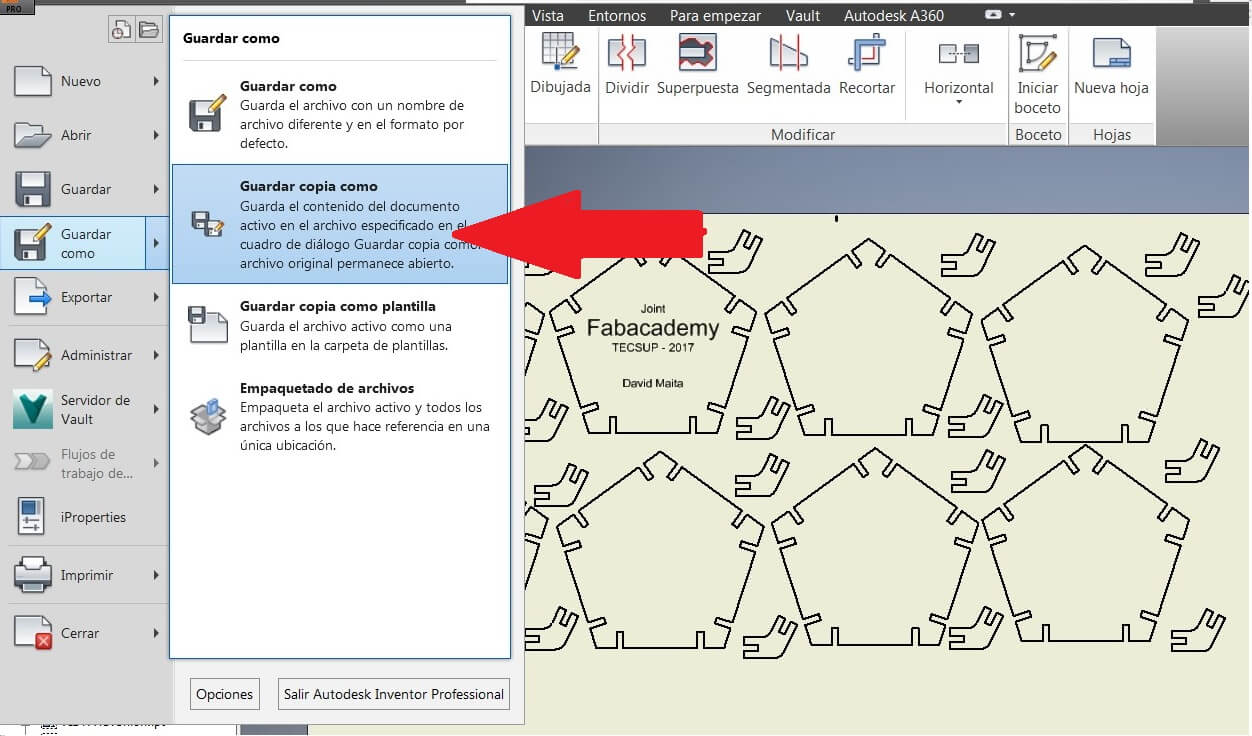Select Guardar como with default format
Screen dimensions: 1252x736
(340, 114)
